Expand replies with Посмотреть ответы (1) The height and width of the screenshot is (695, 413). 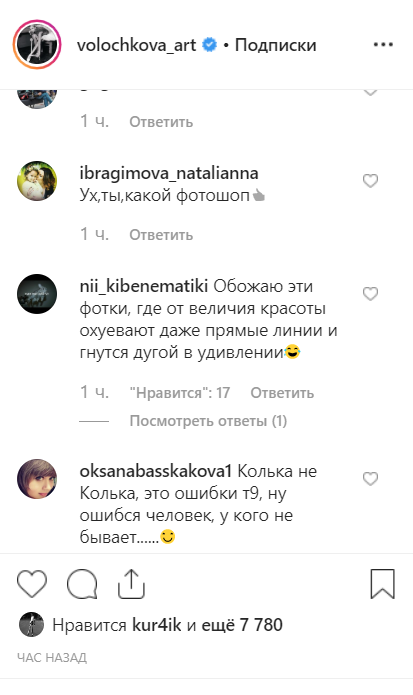click(x=208, y=421)
